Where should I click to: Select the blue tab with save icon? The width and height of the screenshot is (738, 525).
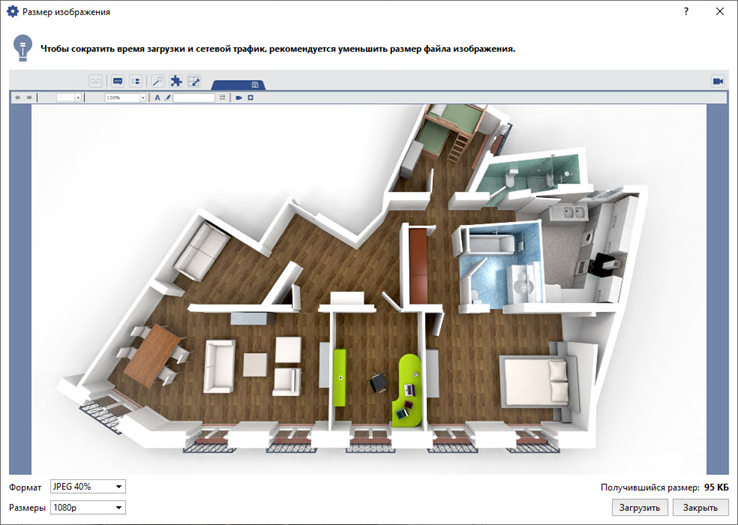point(255,85)
